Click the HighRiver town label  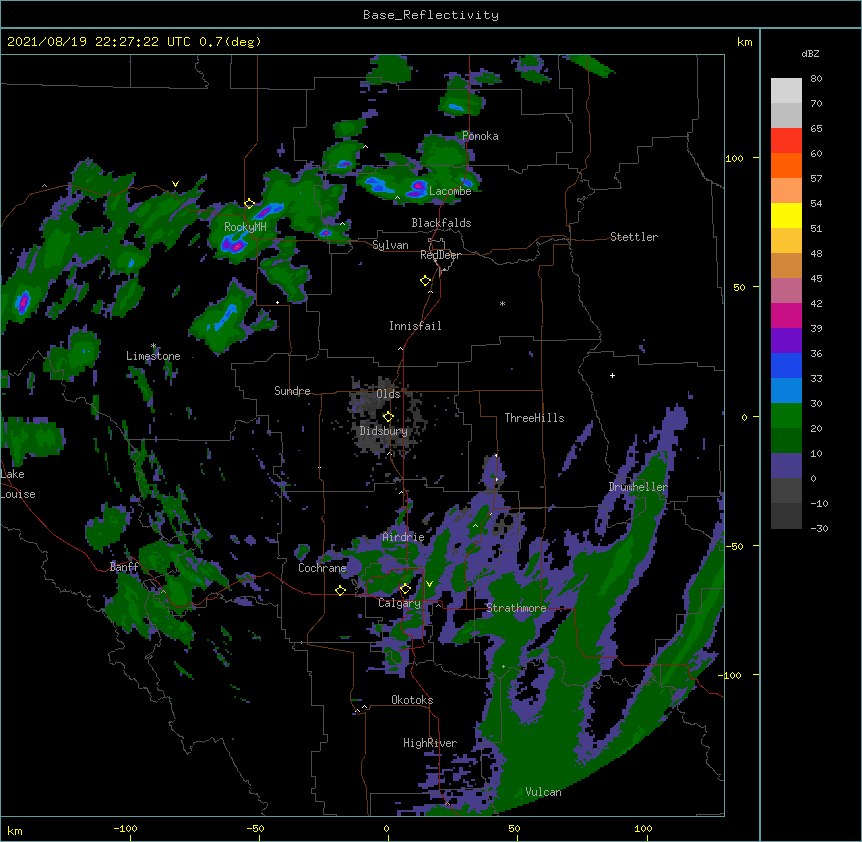430,743
